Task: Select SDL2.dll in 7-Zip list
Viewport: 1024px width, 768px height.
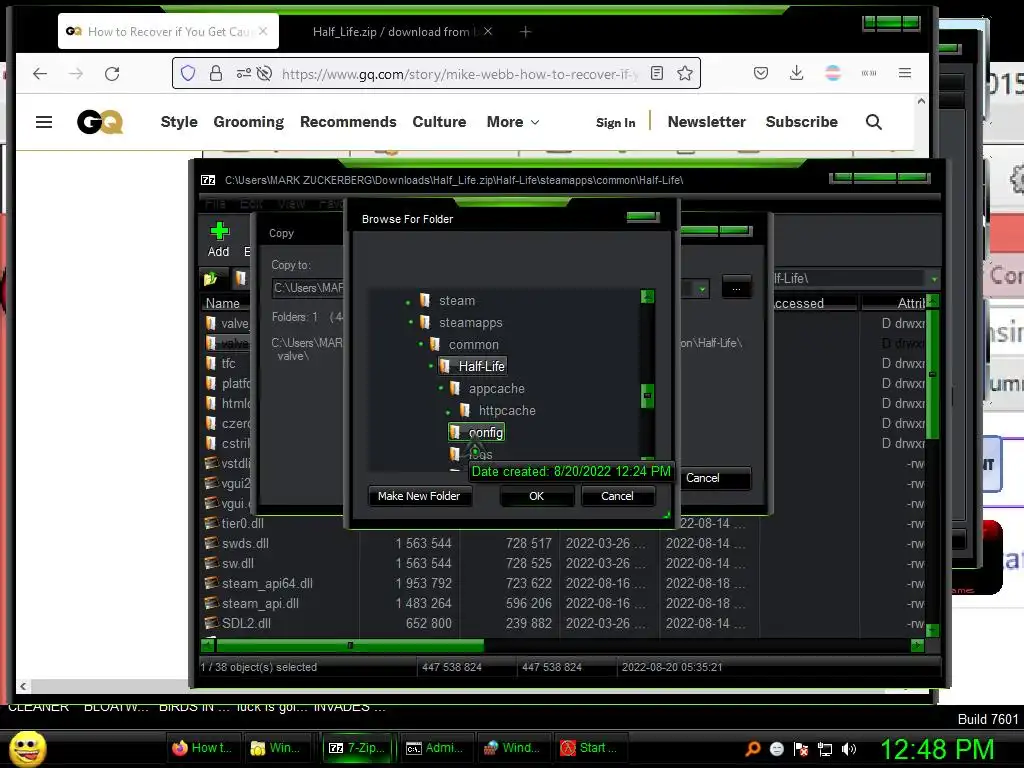Action: pyautogui.click(x=246, y=623)
